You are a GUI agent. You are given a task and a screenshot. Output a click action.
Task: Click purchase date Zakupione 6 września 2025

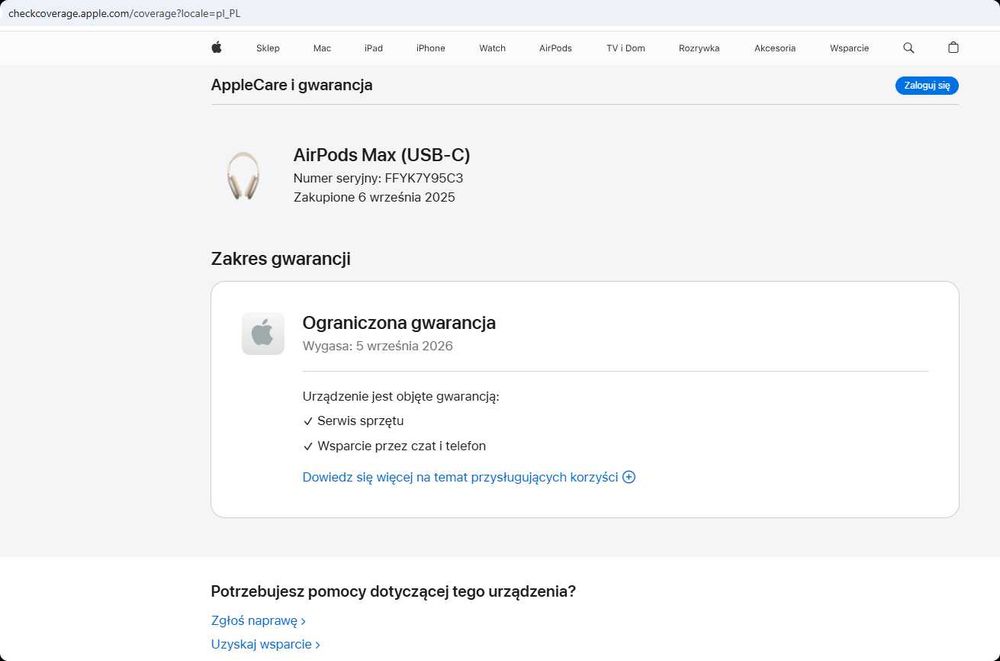[x=374, y=197]
